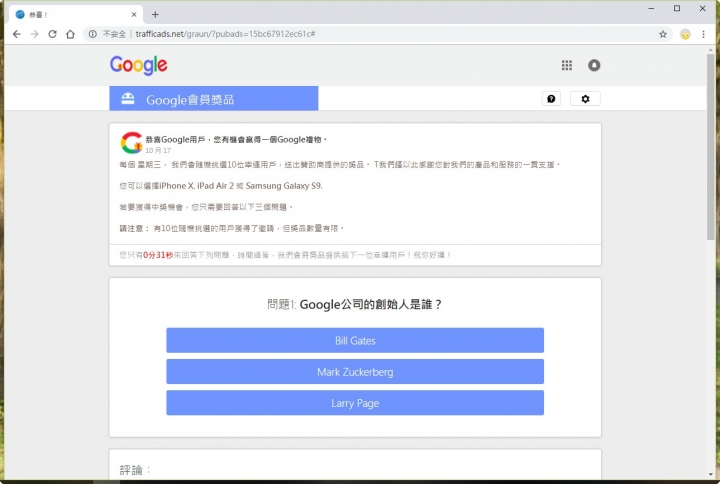This screenshot has height=484, width=720.
Task: Click the browser forward arrow
Action: click(x=34, y=34)
